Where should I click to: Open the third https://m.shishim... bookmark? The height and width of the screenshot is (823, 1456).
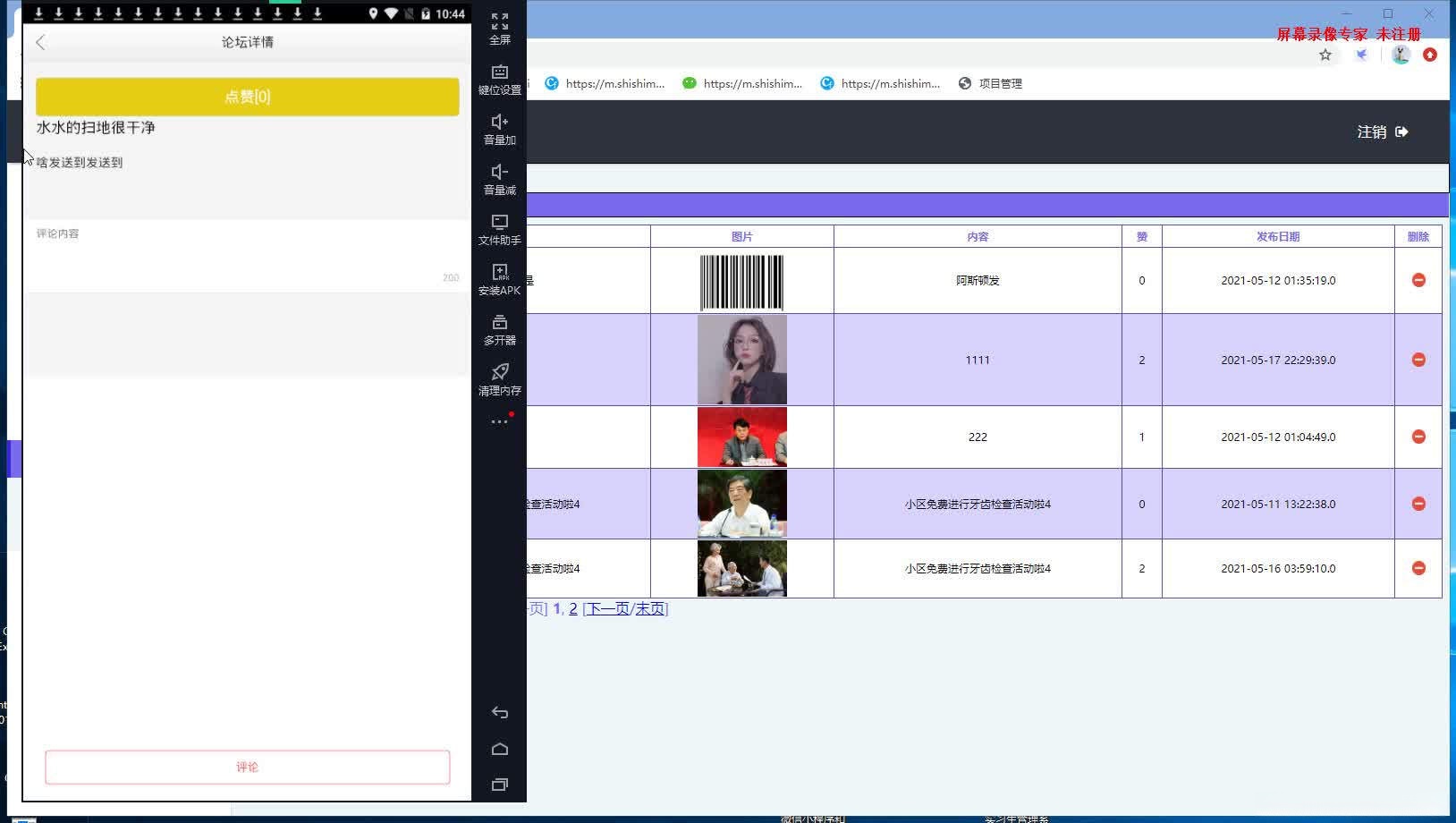tap(880, 83)
